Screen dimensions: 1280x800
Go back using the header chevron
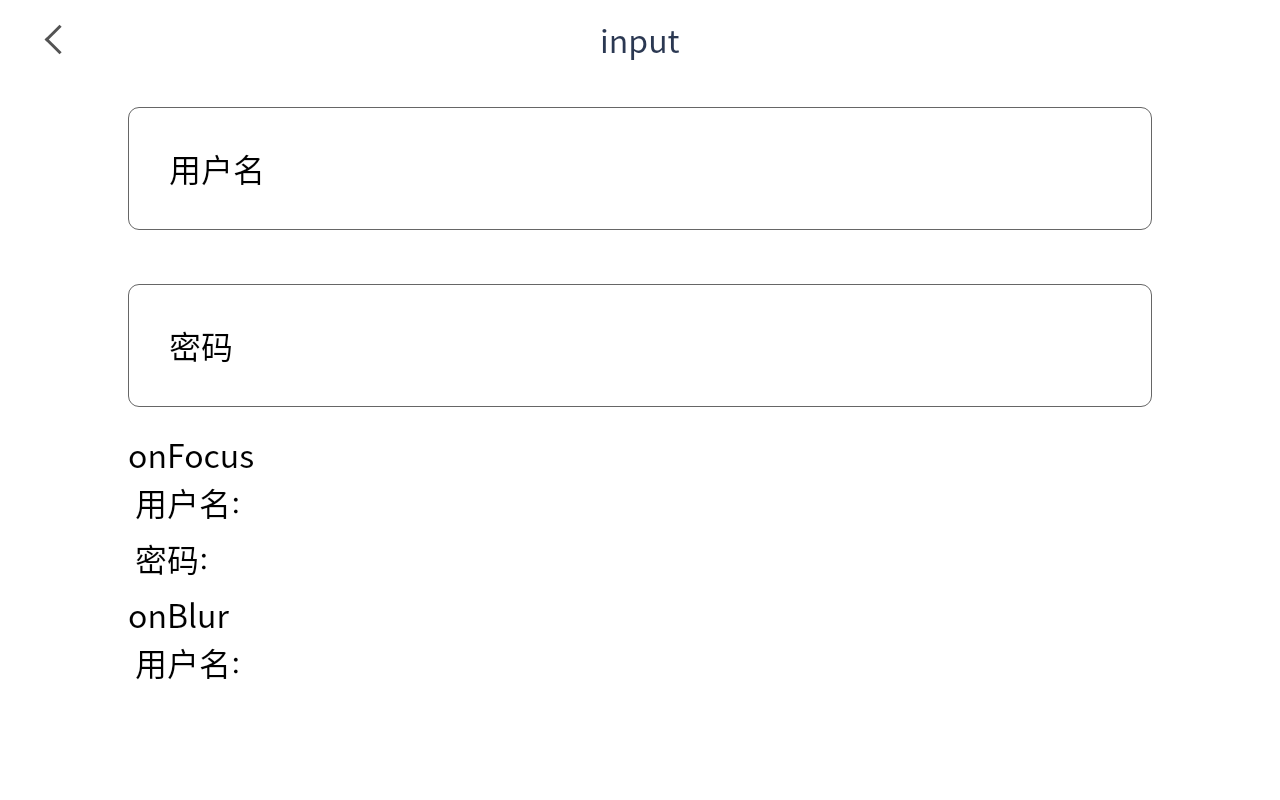click(54, 40)
